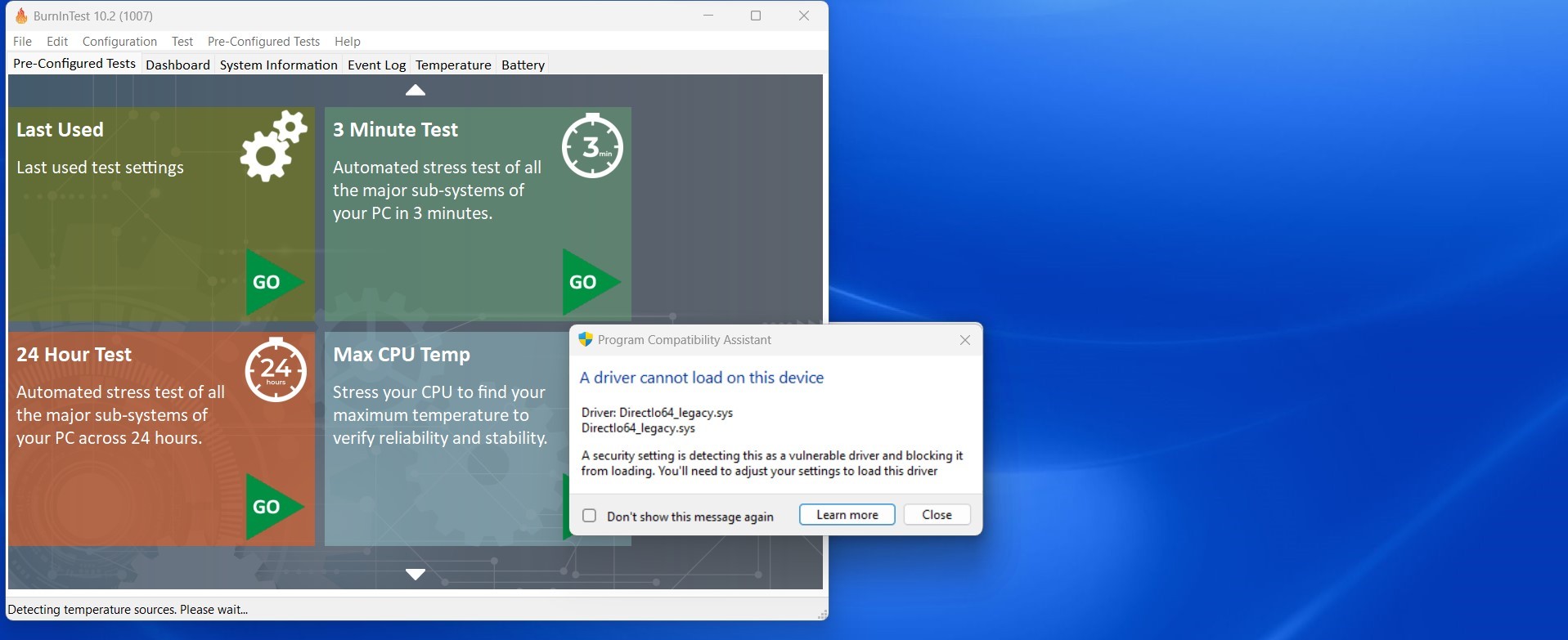Screen dimensions: 1568x640
Task: Click 'Driver: DirectIo64_legacy.sys' text line
Action: tap(657, 413)
